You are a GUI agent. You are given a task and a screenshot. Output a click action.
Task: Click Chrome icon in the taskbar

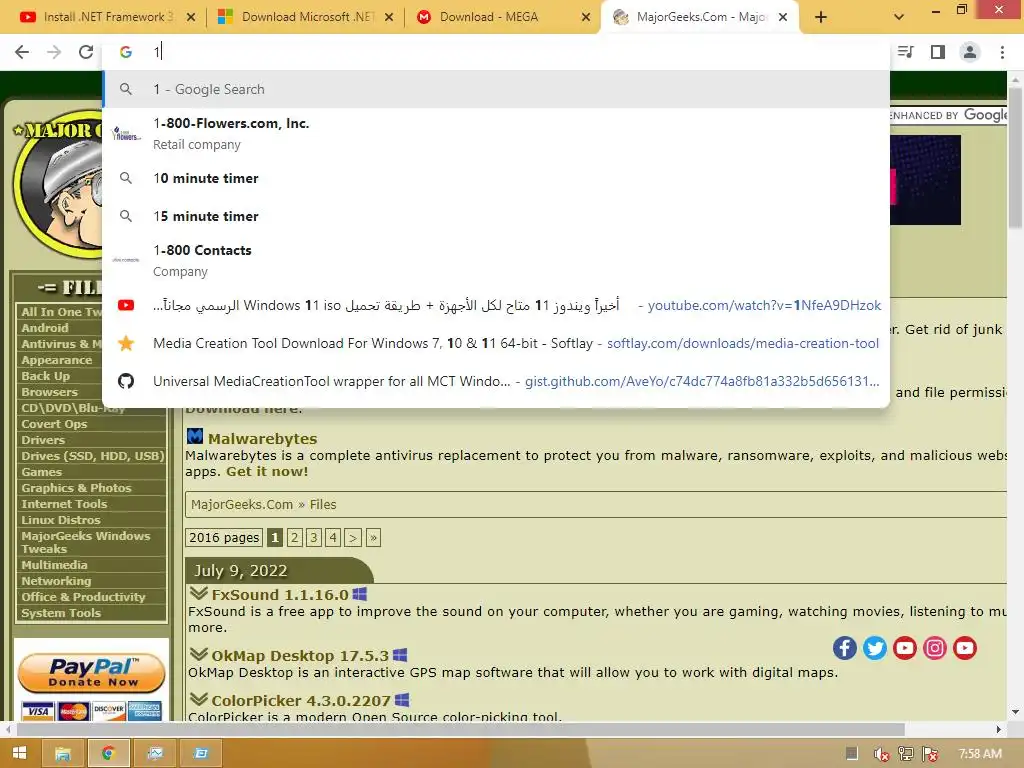click(x=108, y=754)
